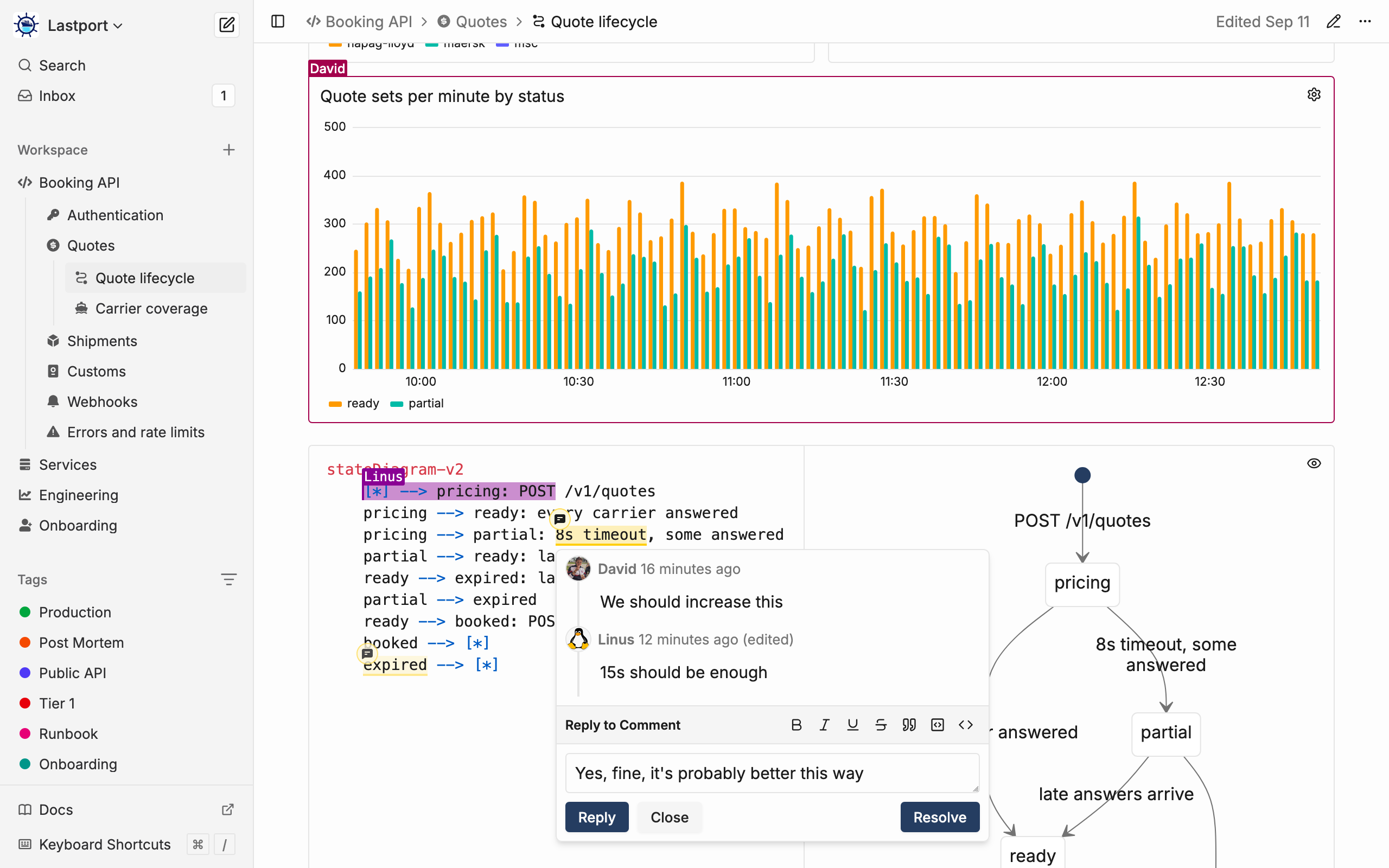Apply italic formatting in reply toolbar
This screenshot has height=868, width=1389.
(x=824, y=725)
